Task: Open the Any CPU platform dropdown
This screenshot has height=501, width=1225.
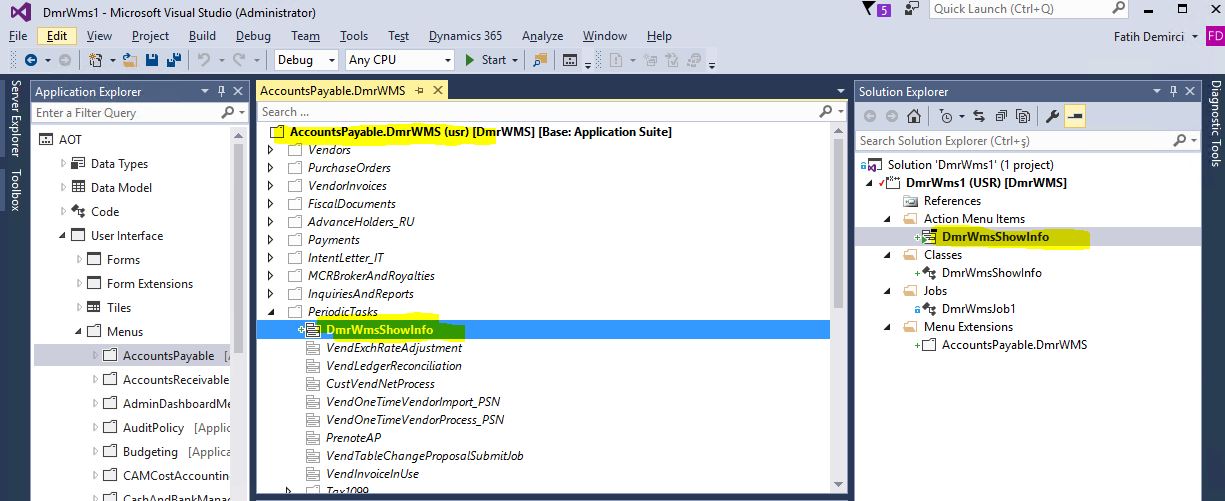Action: pos(399,60)
